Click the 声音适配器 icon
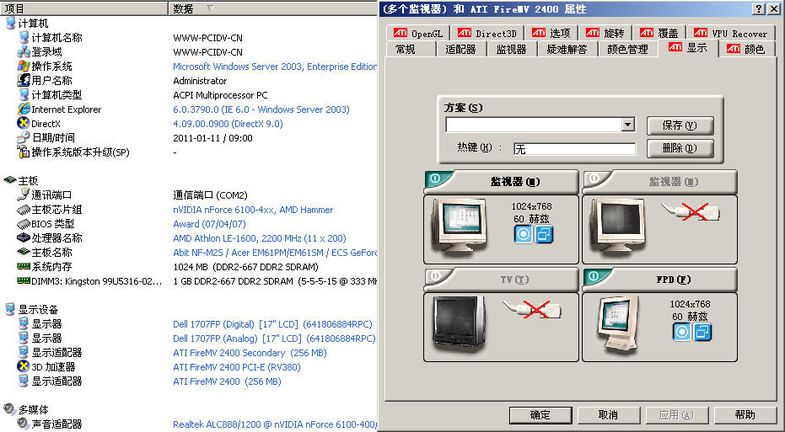 tap(24, 423)
